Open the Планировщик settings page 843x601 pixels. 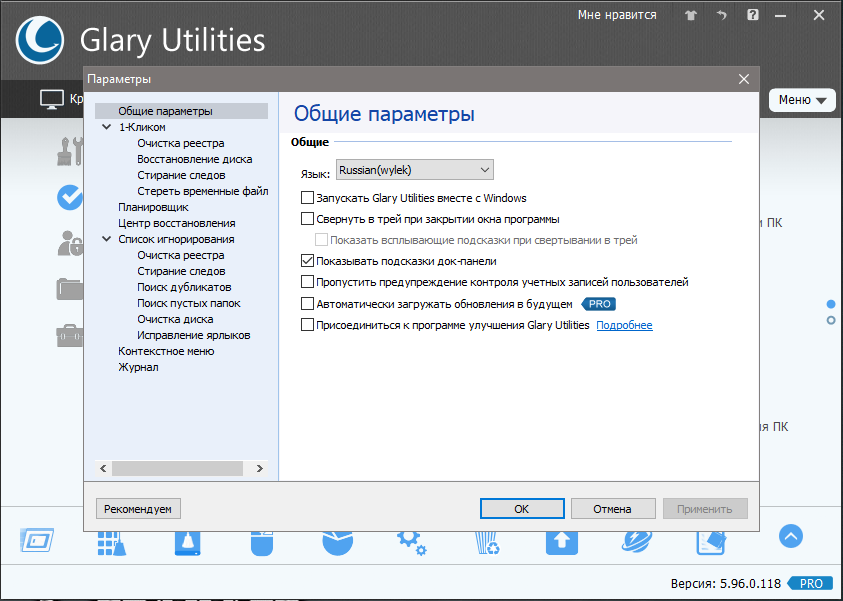click(x=153, y=208)
